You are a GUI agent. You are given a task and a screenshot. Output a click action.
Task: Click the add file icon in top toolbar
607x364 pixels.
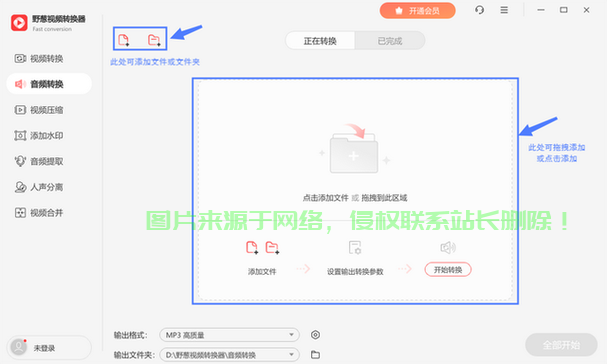click(x=123, y=40)
